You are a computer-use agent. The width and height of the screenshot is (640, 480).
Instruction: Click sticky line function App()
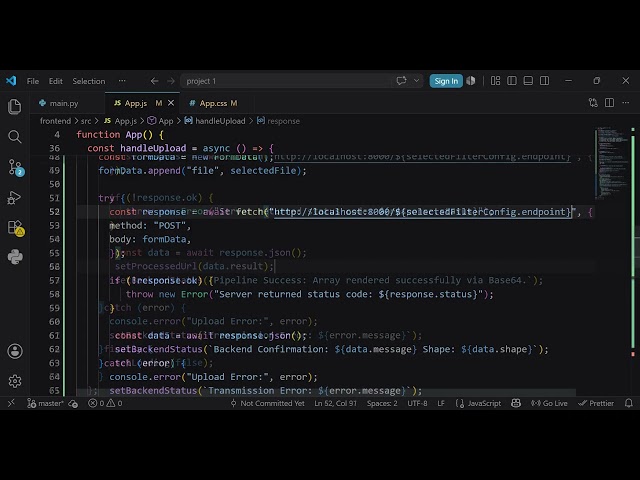coord(120,134)
